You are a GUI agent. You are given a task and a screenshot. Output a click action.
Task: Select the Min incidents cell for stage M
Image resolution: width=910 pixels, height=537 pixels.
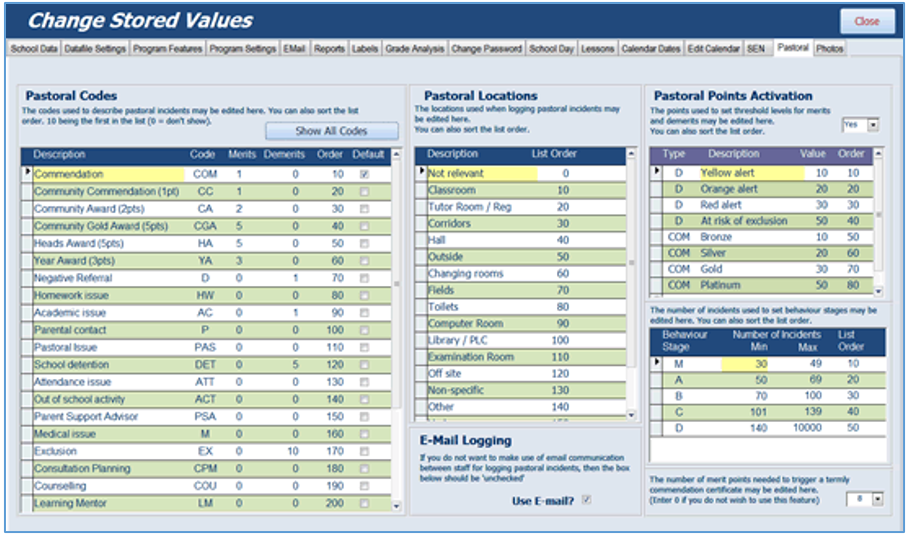745,363
